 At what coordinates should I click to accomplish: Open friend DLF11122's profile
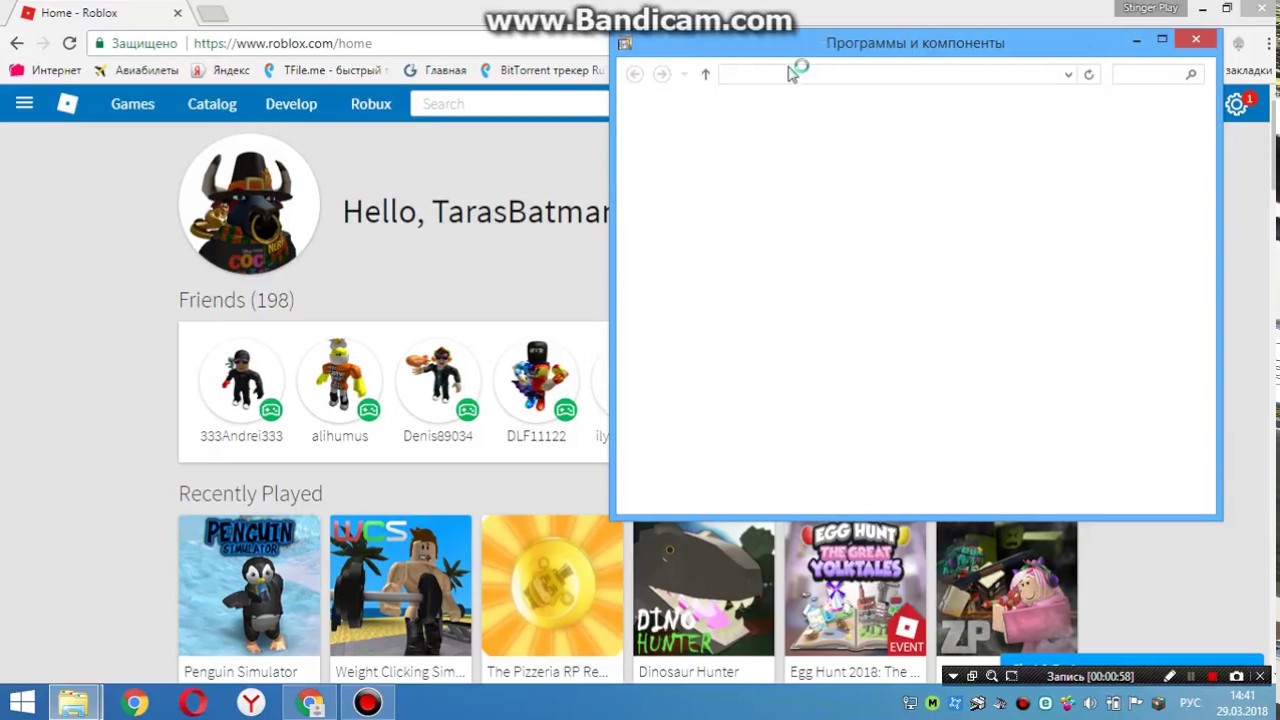tap(536, 391)
